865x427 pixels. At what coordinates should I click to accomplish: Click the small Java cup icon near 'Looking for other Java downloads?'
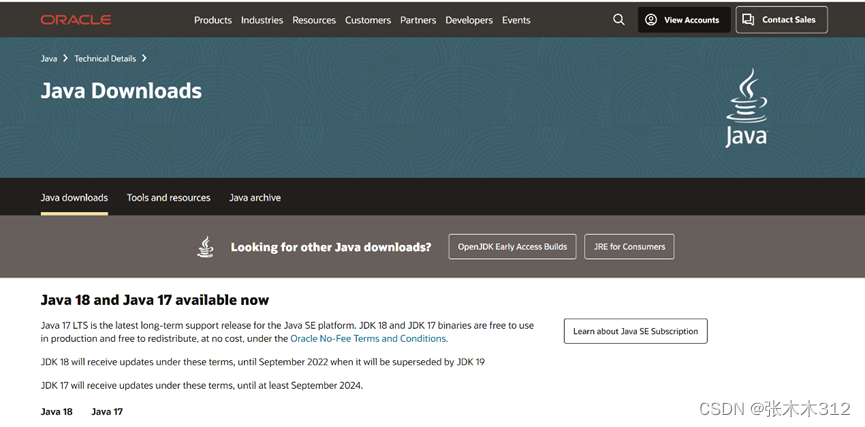click(206, 247)
